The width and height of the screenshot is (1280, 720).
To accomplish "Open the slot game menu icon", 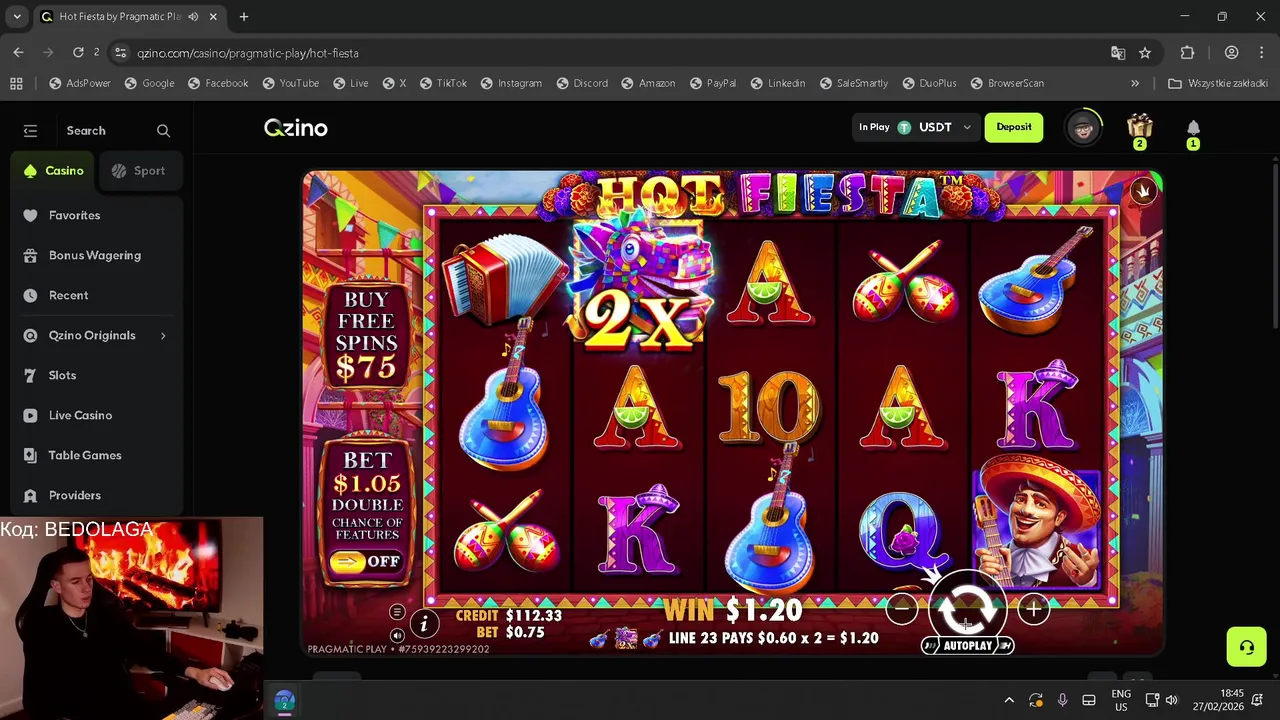I will [x=397, y=612].
